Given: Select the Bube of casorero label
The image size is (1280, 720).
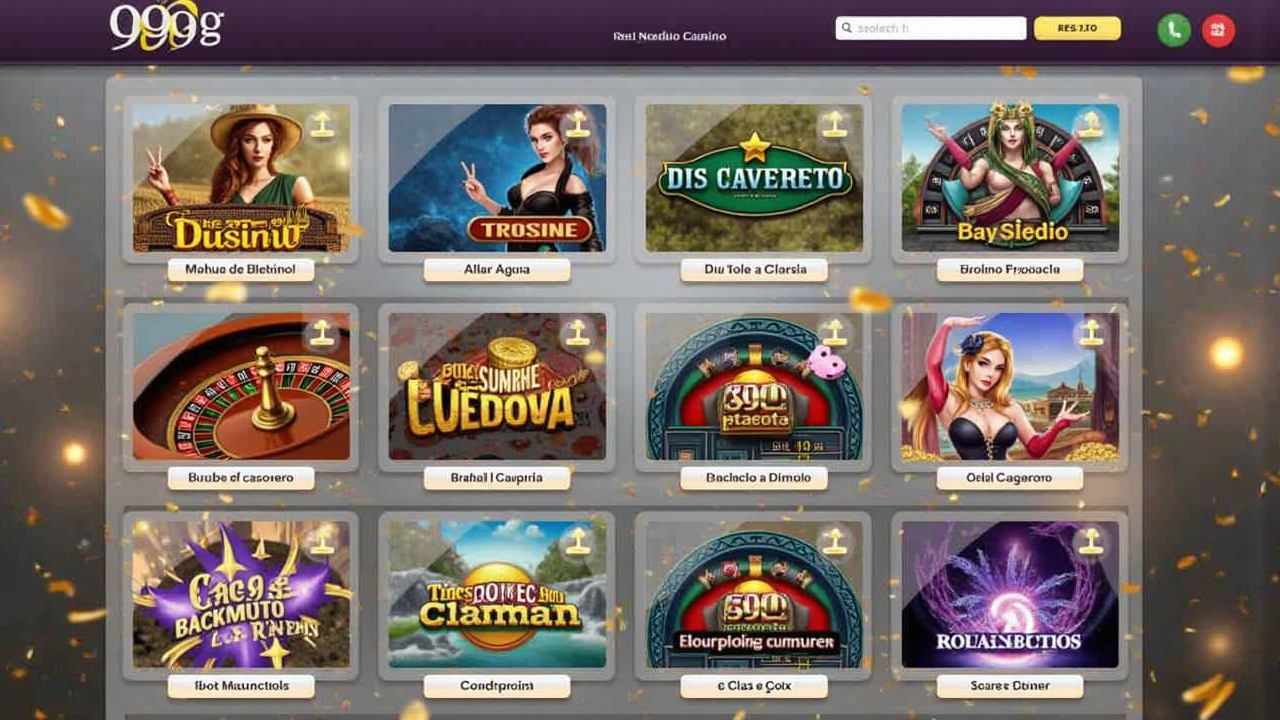Looking at the screenshot, I should tap(241, 478).
